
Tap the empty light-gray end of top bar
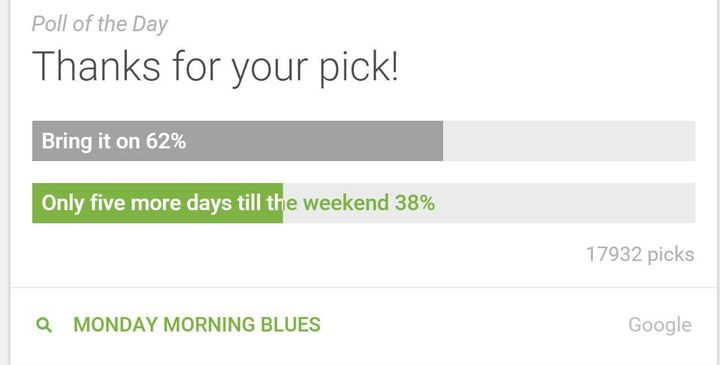click(569, 141)
